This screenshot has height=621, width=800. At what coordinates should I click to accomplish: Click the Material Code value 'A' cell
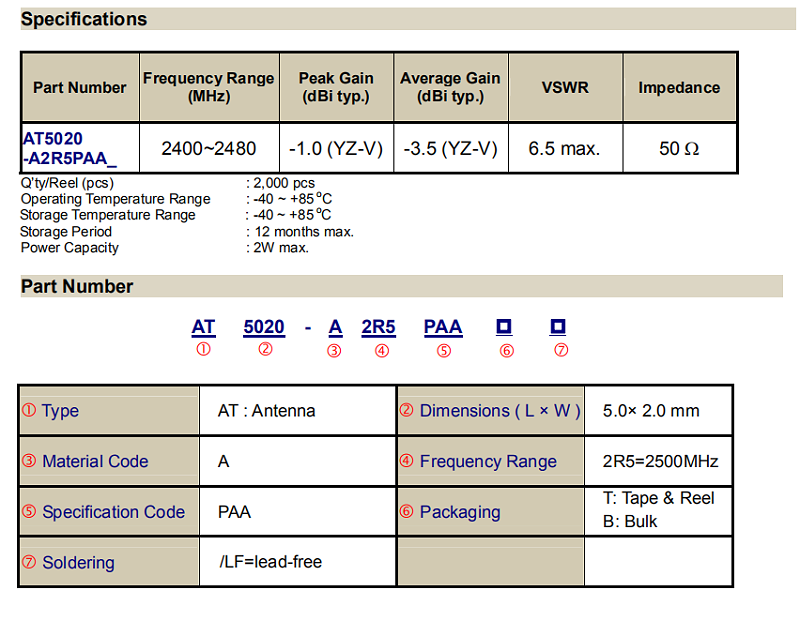coord(297,461)
